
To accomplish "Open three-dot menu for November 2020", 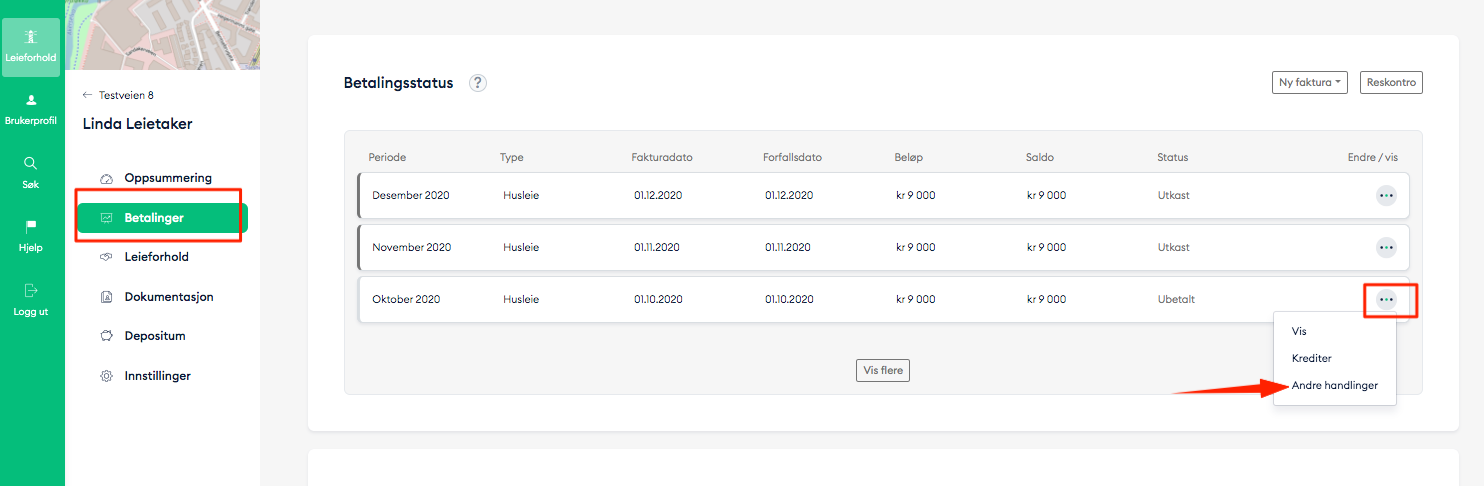I will [x=1386, y=247].
